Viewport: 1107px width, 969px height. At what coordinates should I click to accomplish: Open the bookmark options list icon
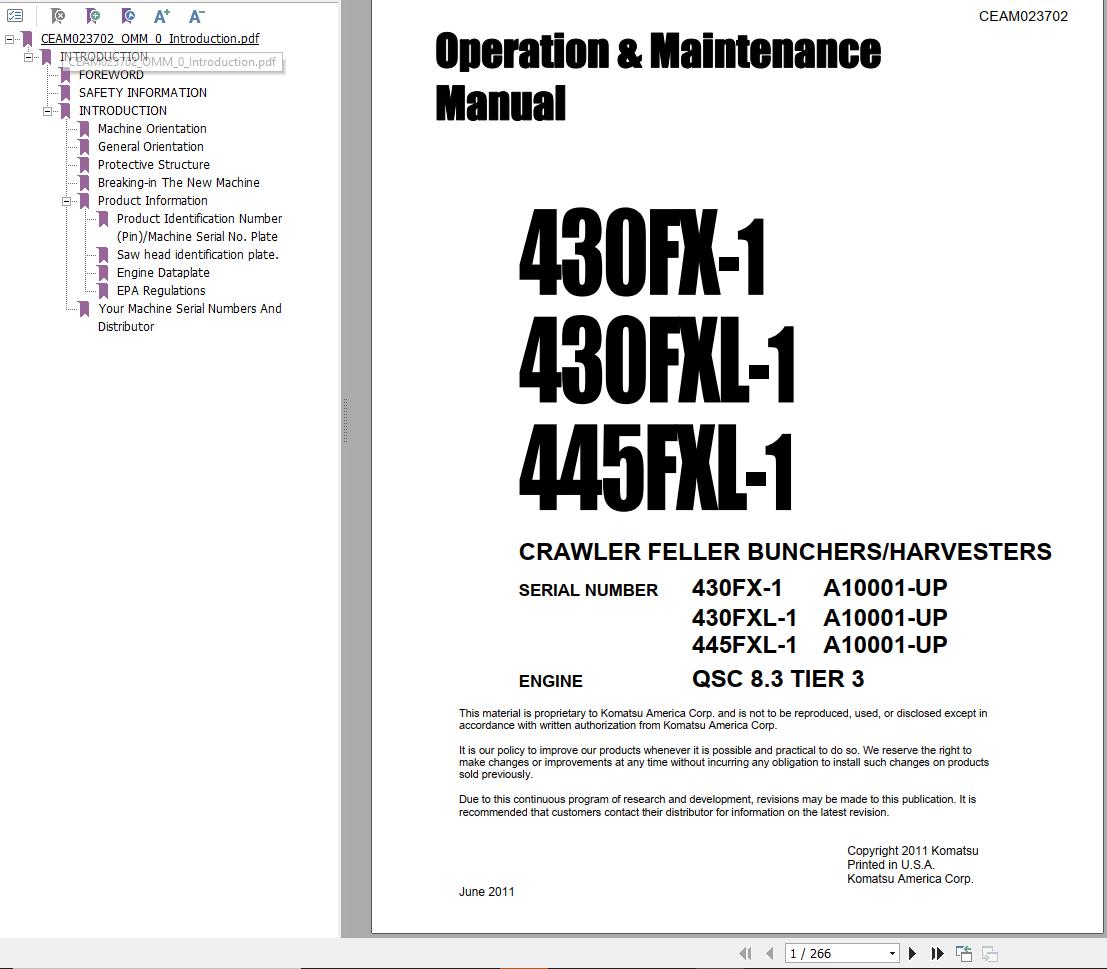tap(14, 16)
